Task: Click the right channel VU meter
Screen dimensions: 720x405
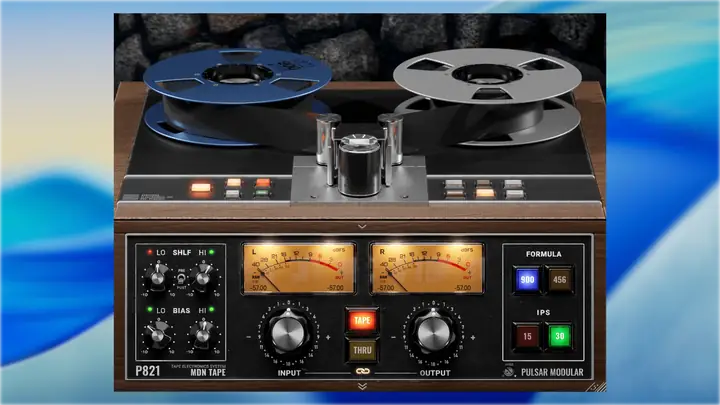Action: [427, 269]
